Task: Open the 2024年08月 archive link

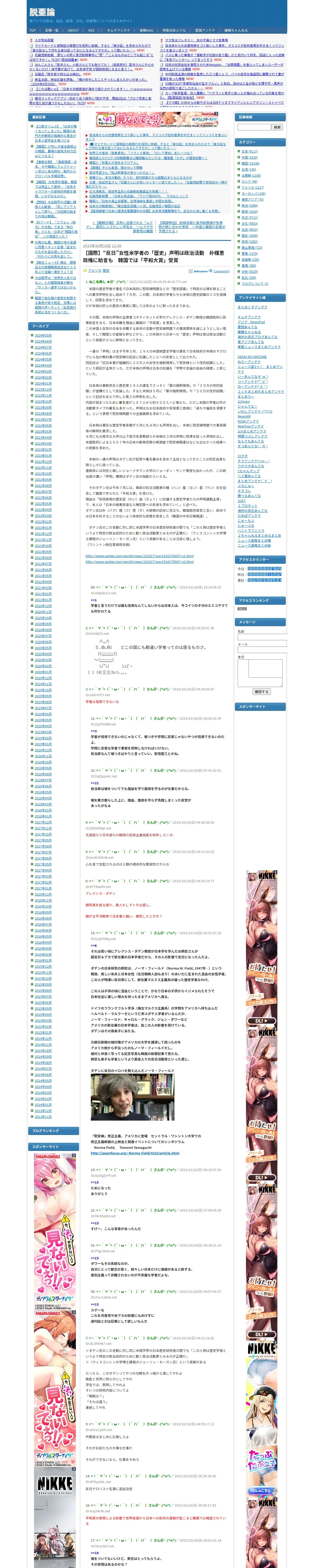Action: click(x=43, y=342)
